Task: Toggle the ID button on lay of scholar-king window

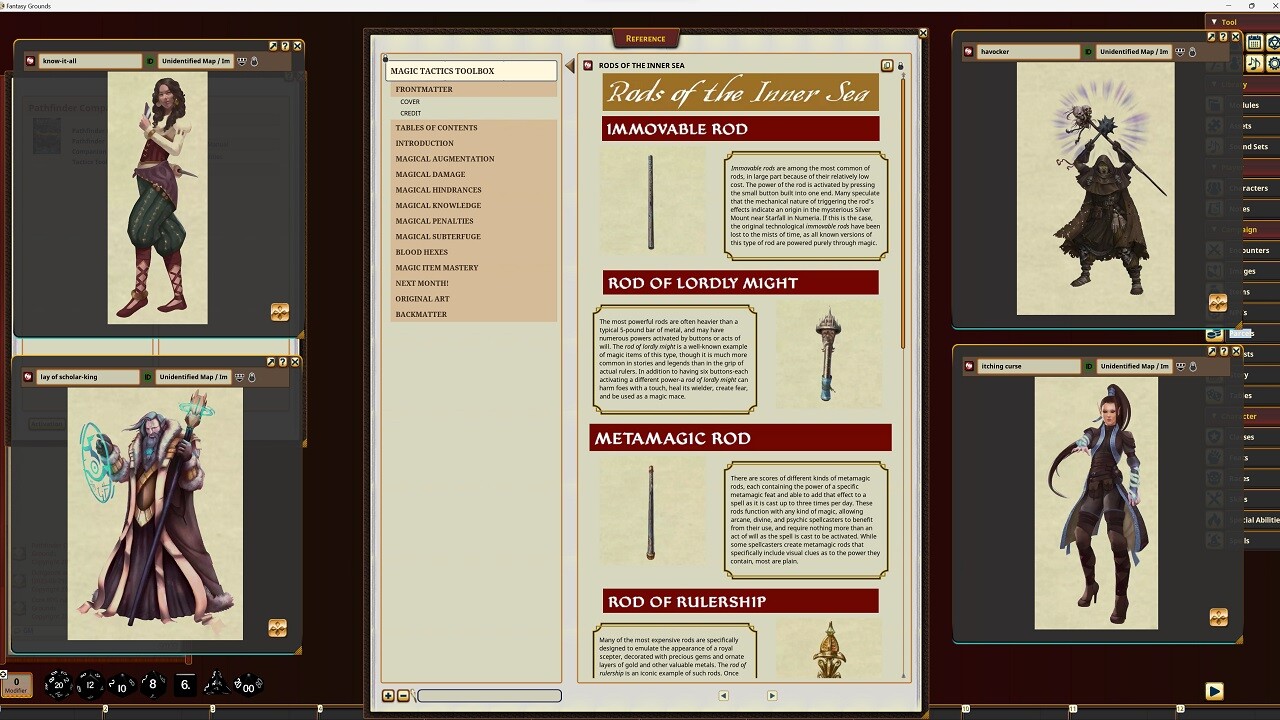Action: pyautogui.click(x=148, y=377)
